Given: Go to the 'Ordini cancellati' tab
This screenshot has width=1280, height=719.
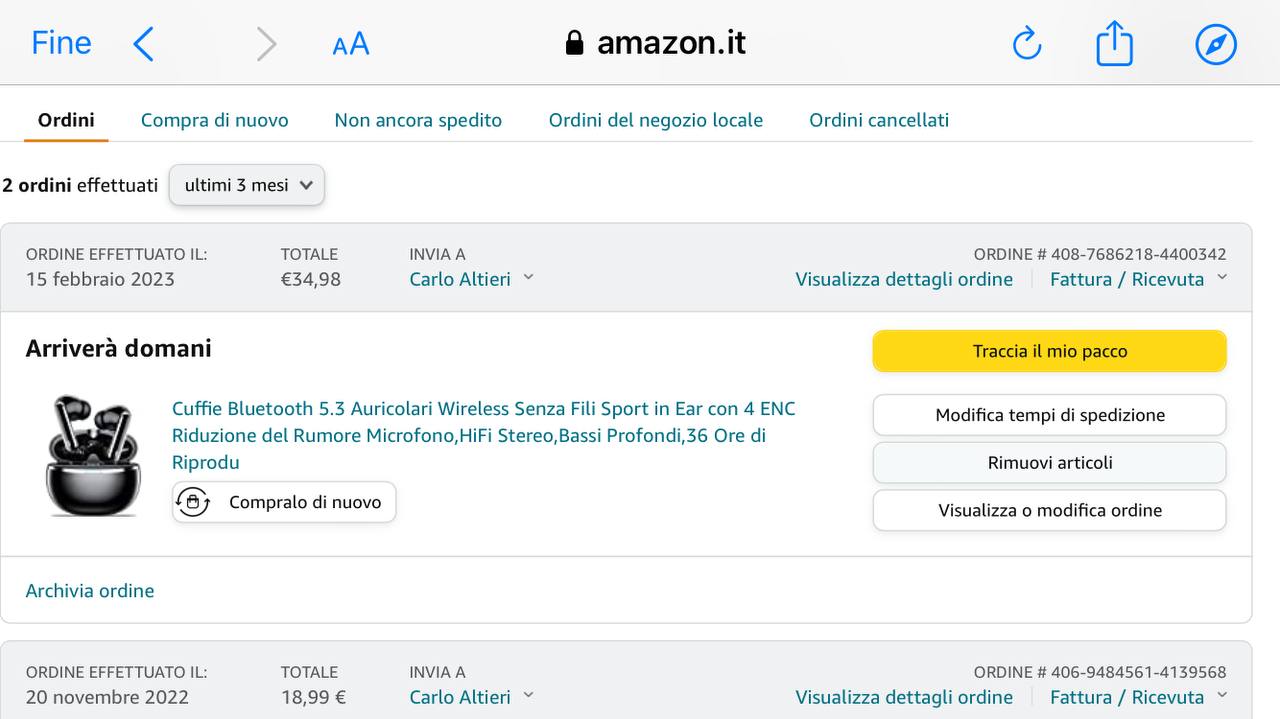Looking at the screenshot, I should coord(879,120).
